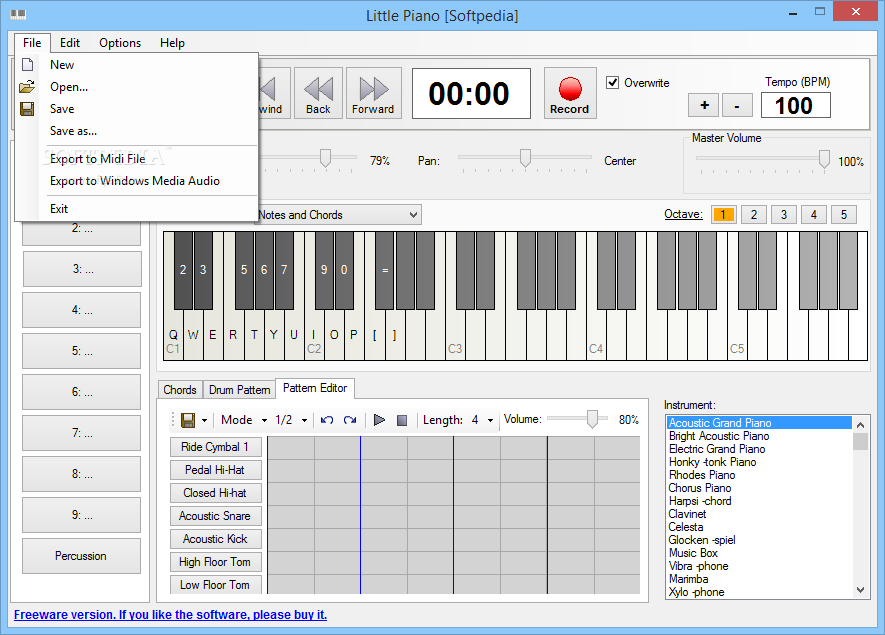The height and width of the screenshot is (635, 885).
Task: Select track button 3: ...
Action: pos(82,269)
